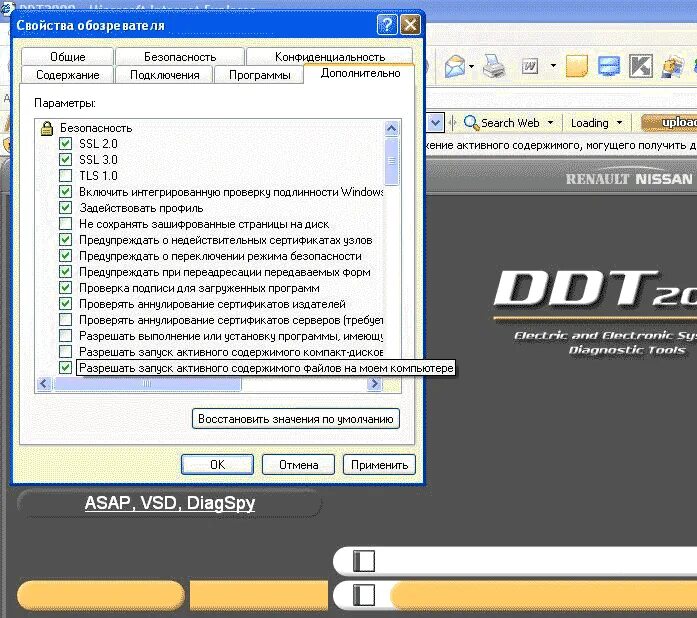Click the scroll left arrow of Параметры list

[44, 383]
